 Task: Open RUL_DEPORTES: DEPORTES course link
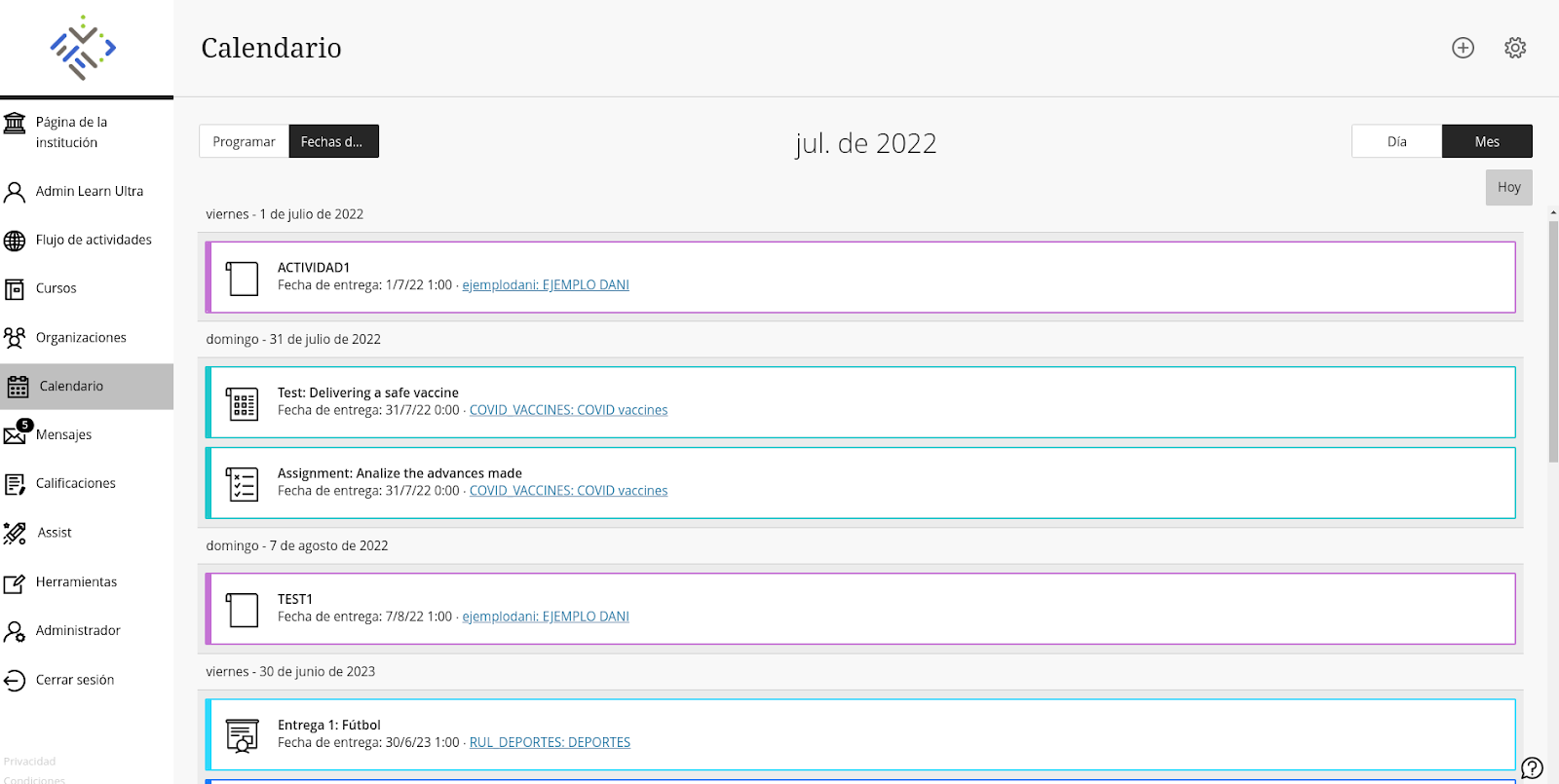click(x=550, y=743)
